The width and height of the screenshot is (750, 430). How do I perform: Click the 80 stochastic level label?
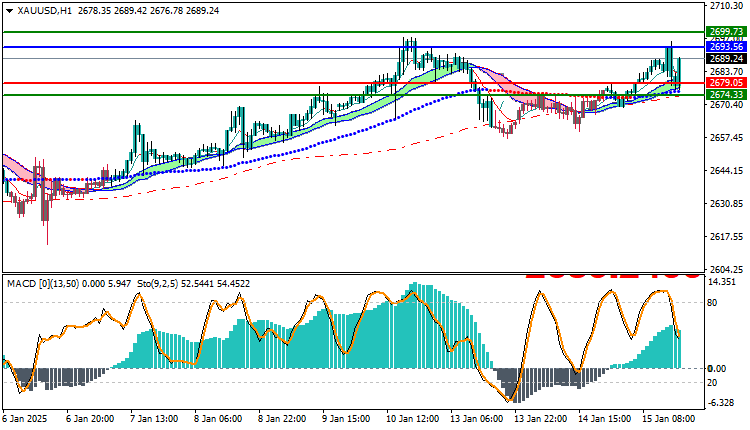point(712,302)
